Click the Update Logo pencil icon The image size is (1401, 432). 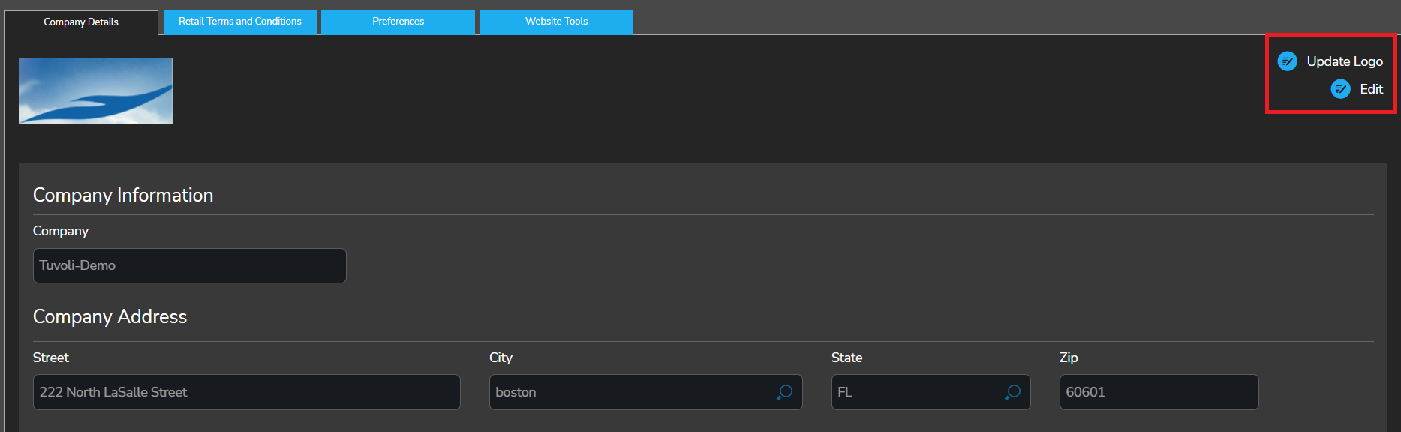(1288, 62)
